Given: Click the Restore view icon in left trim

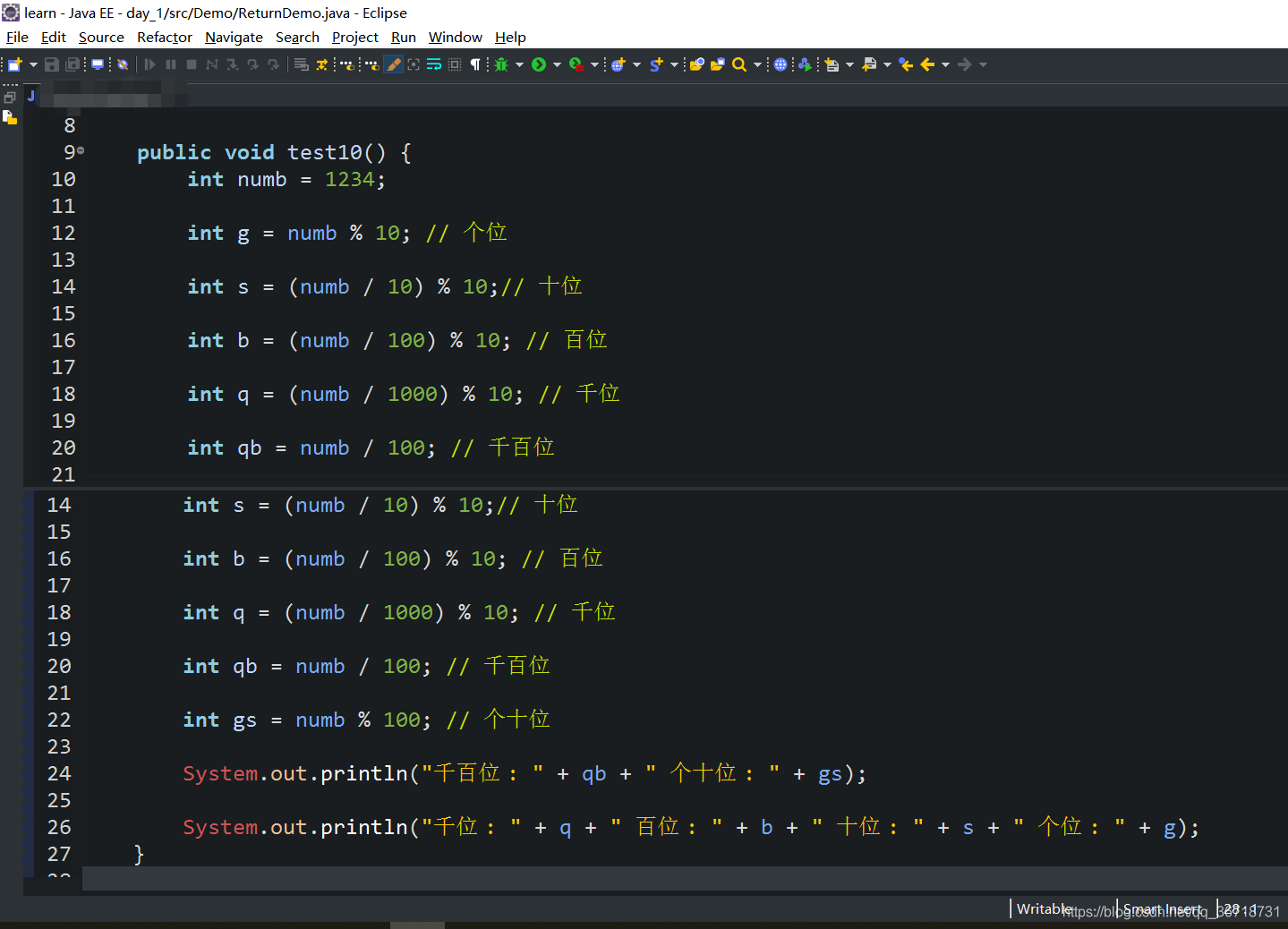Looking at the screenshot, I should [10, 97].
